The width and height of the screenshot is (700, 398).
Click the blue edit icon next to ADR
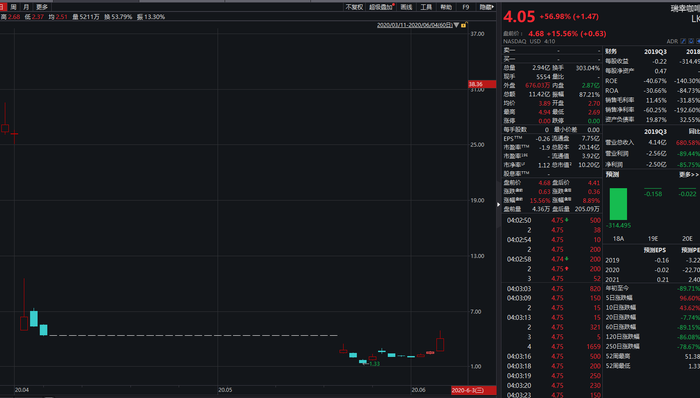[683, 41]
